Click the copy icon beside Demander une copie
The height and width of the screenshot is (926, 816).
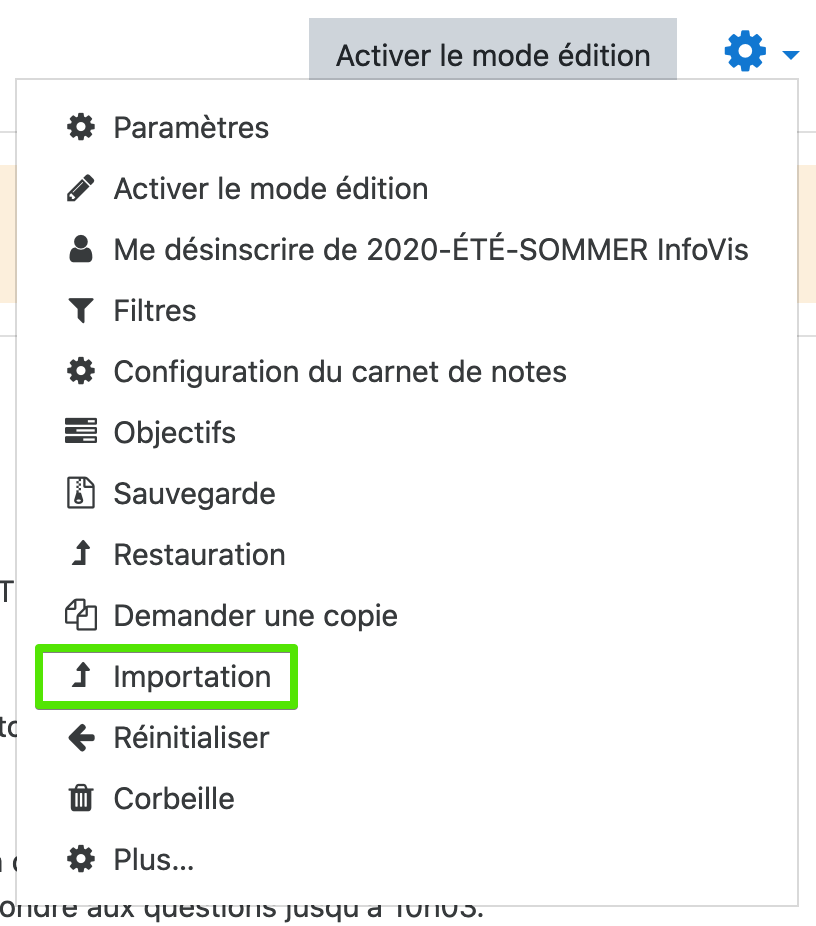[81, 616]
